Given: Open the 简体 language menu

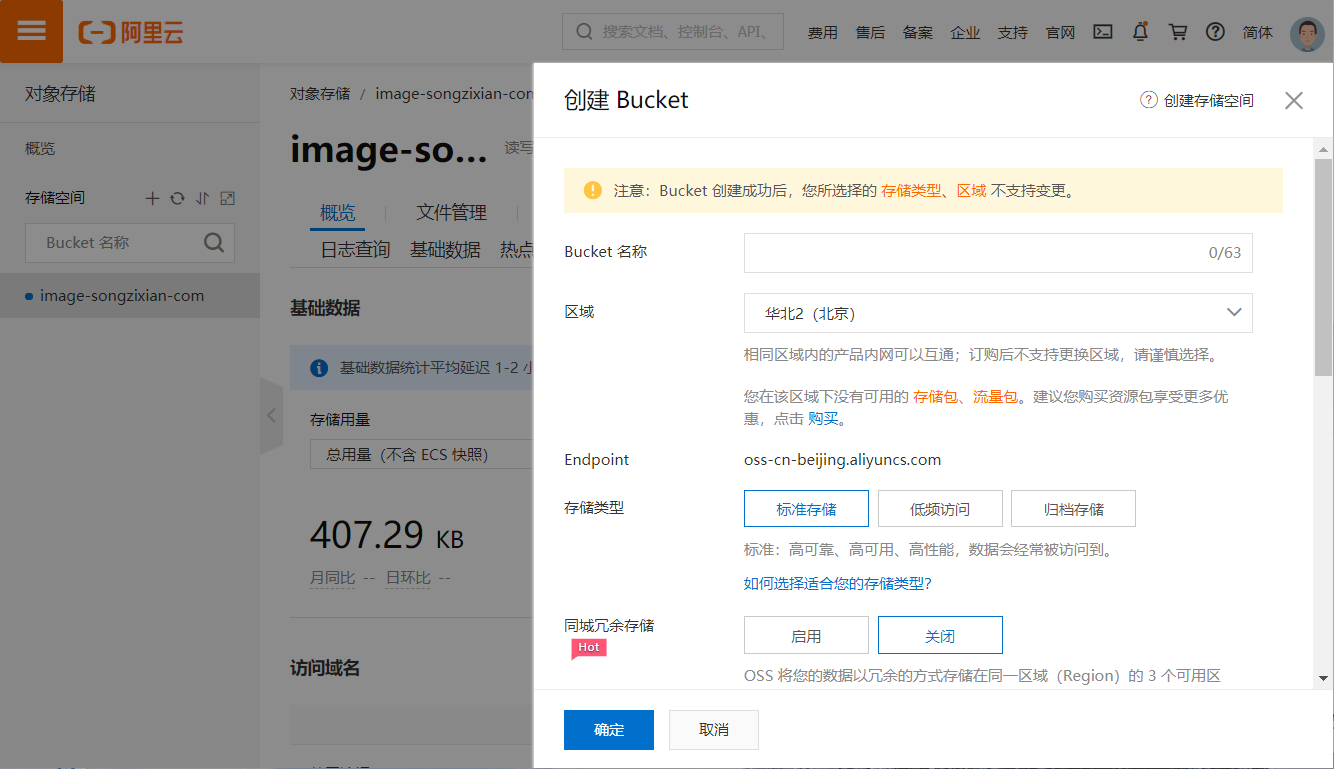Looking at the screenshot, I should [x=1258, y=32].
